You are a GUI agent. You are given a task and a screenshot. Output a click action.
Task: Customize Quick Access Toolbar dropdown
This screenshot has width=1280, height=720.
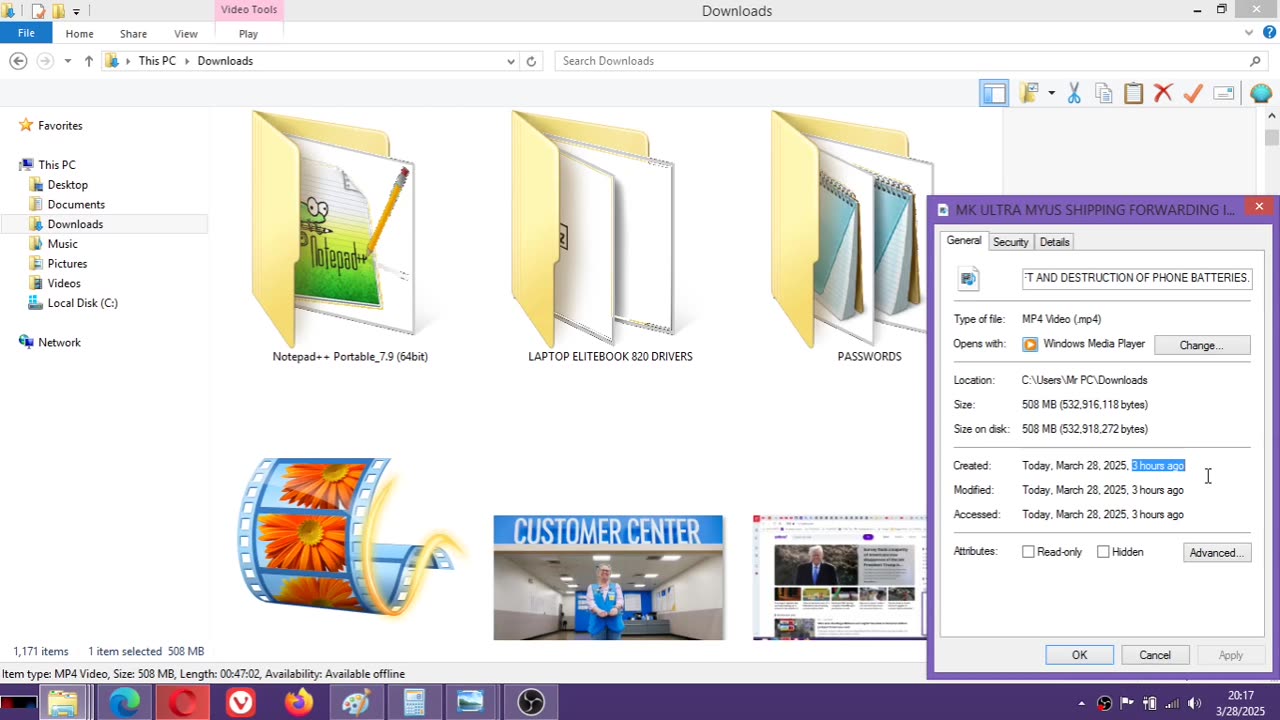coord(76,12)
